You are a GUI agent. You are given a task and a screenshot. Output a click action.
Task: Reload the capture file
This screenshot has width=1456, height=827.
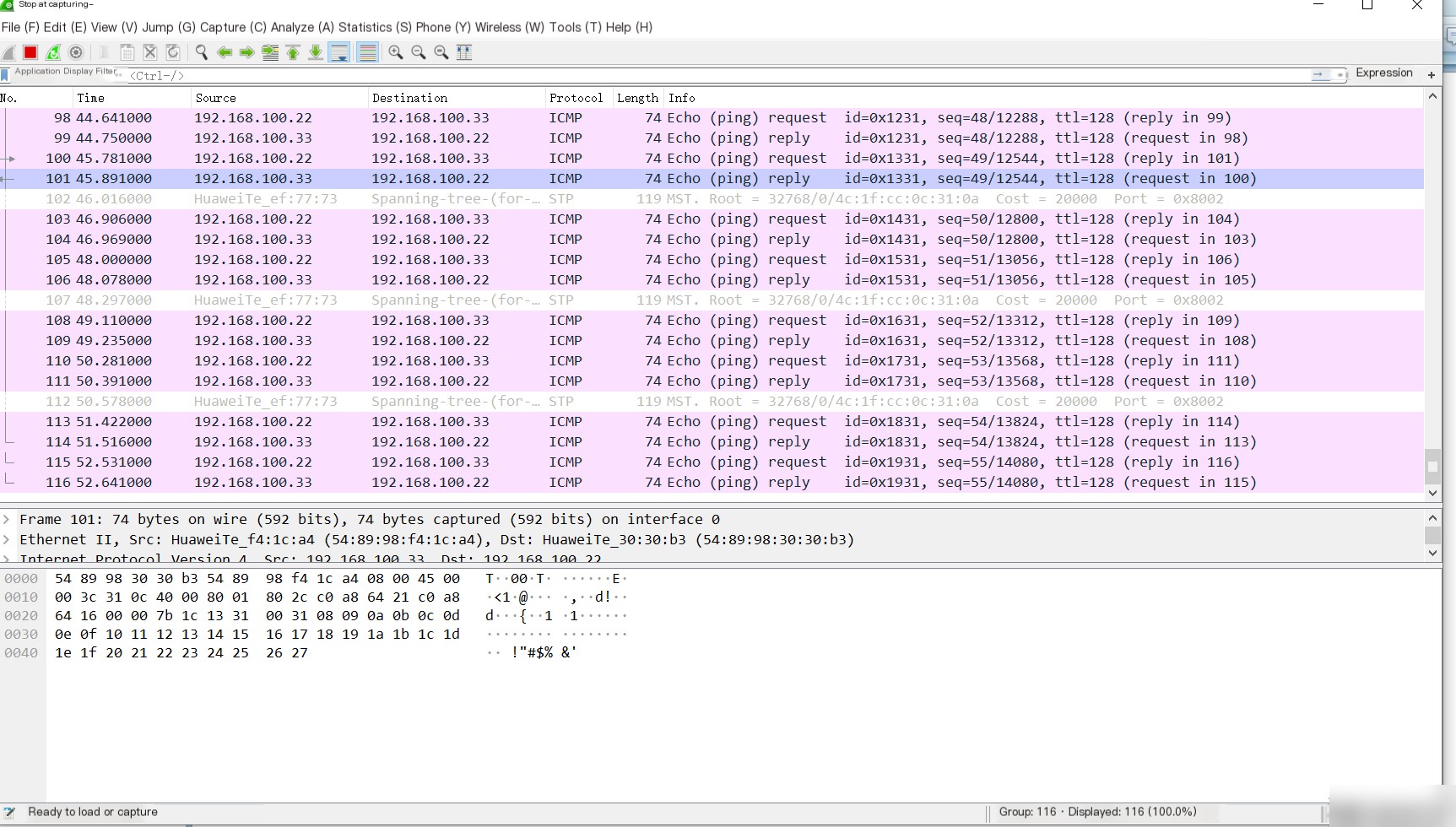tap(173, 52)
